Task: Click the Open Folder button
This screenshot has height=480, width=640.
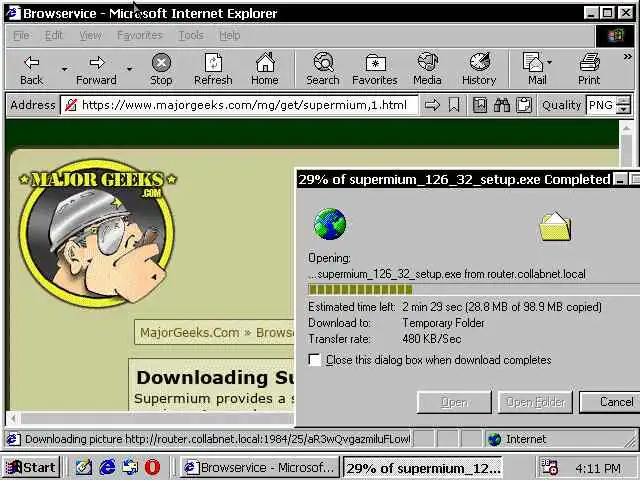Action: 535,402
